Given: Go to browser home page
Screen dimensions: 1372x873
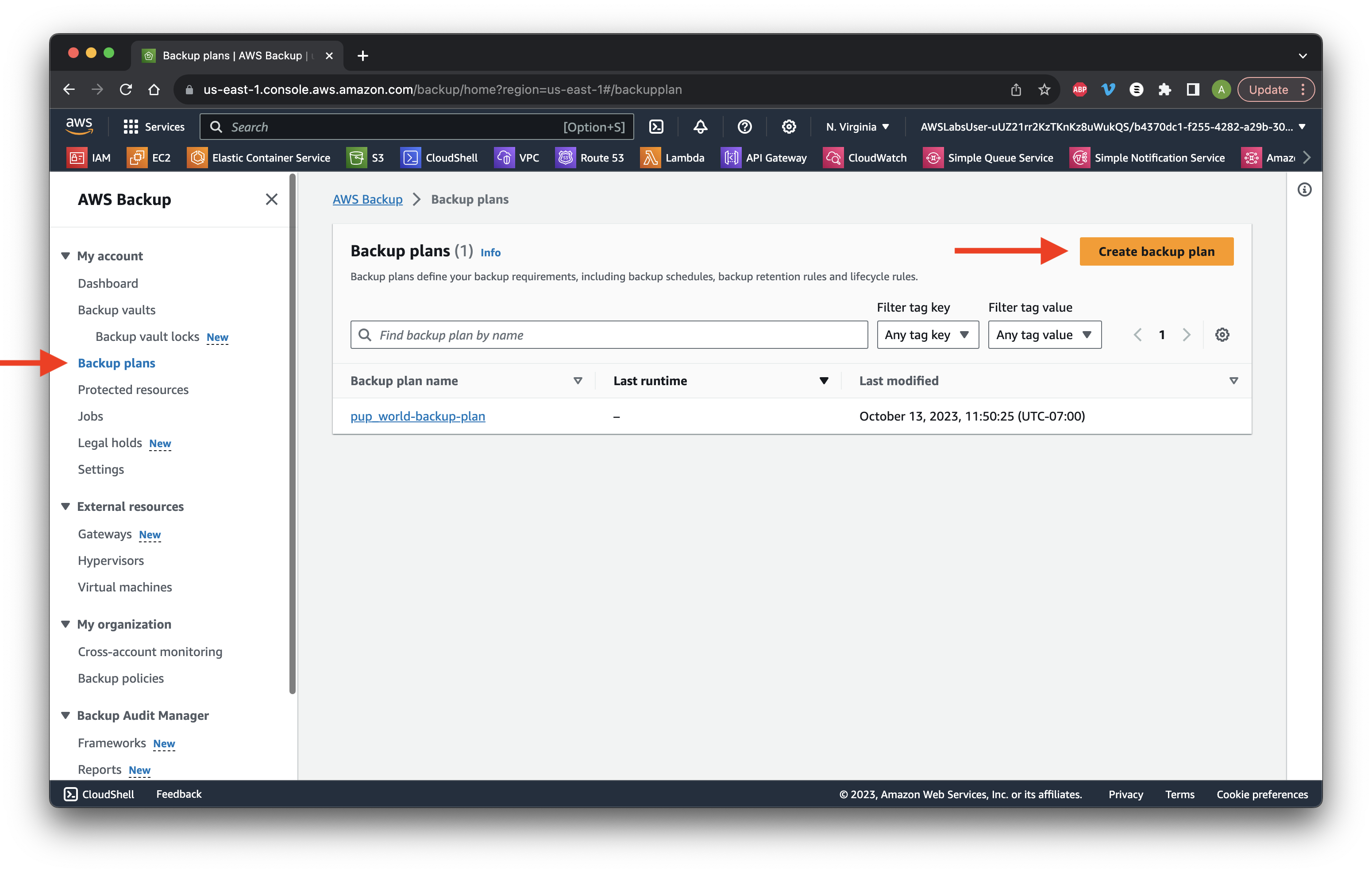Looking at the screenshot, I should 154,89.
